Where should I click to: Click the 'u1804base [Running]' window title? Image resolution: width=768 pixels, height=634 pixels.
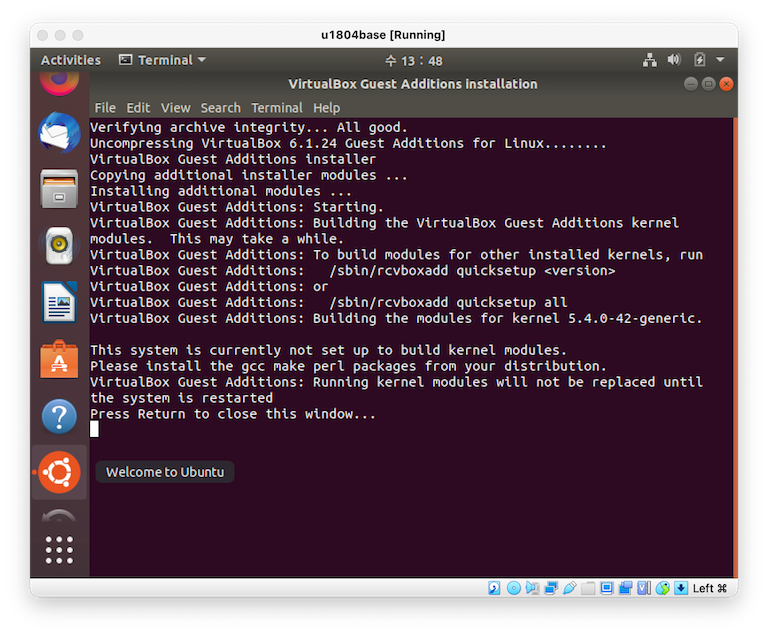click(x=384, y=35)
